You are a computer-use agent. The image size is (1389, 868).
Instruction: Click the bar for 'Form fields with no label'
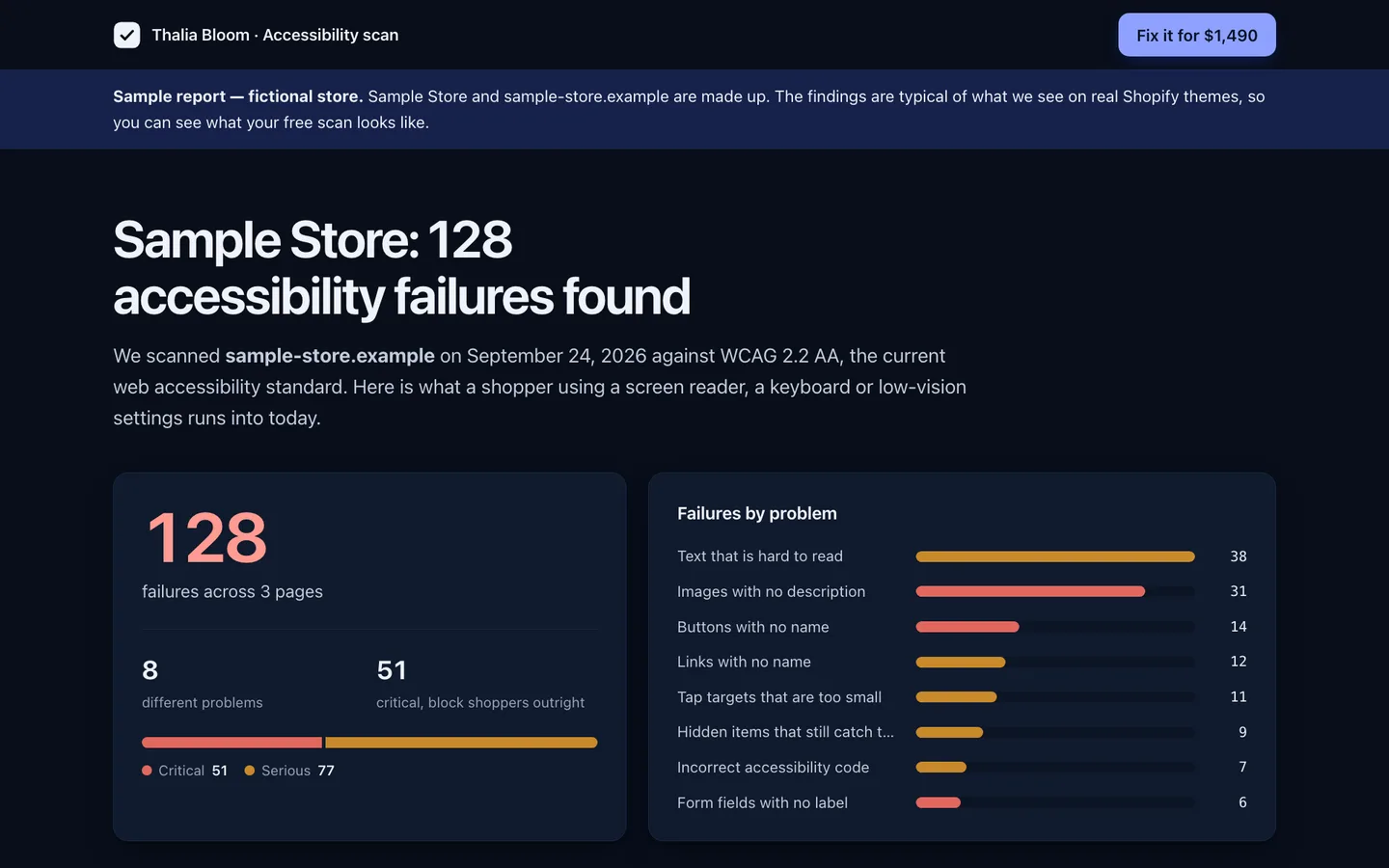[x=938, y=802]
